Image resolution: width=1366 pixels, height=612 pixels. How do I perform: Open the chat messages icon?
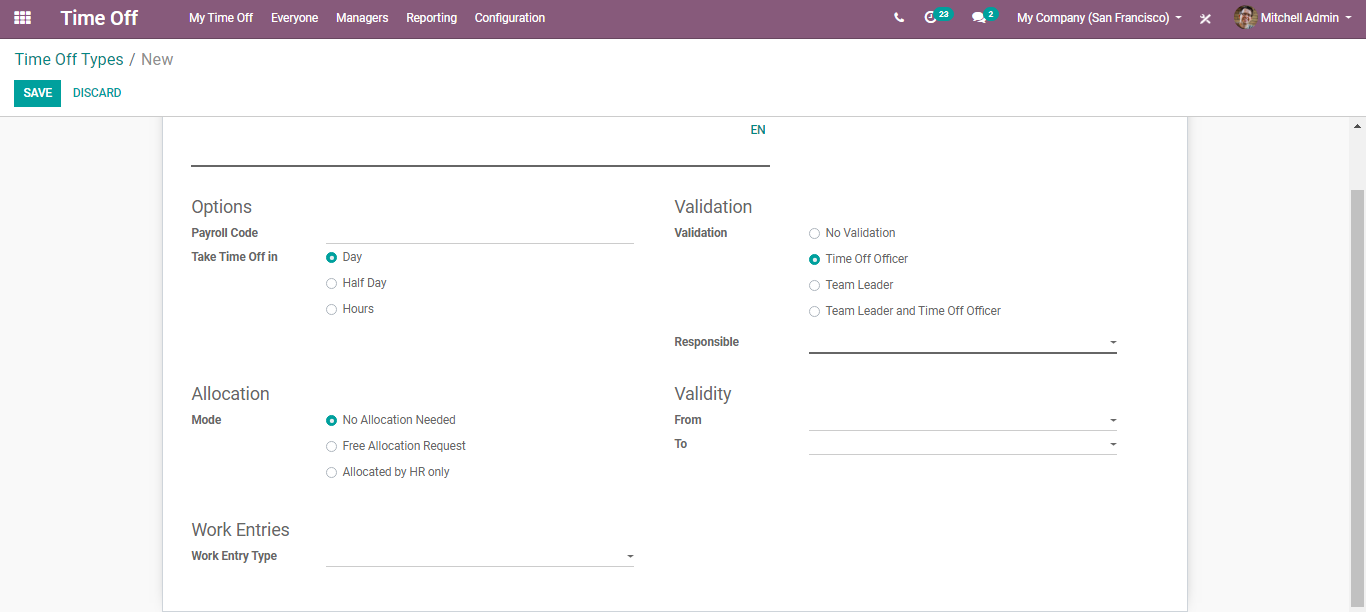coord(978,18)
